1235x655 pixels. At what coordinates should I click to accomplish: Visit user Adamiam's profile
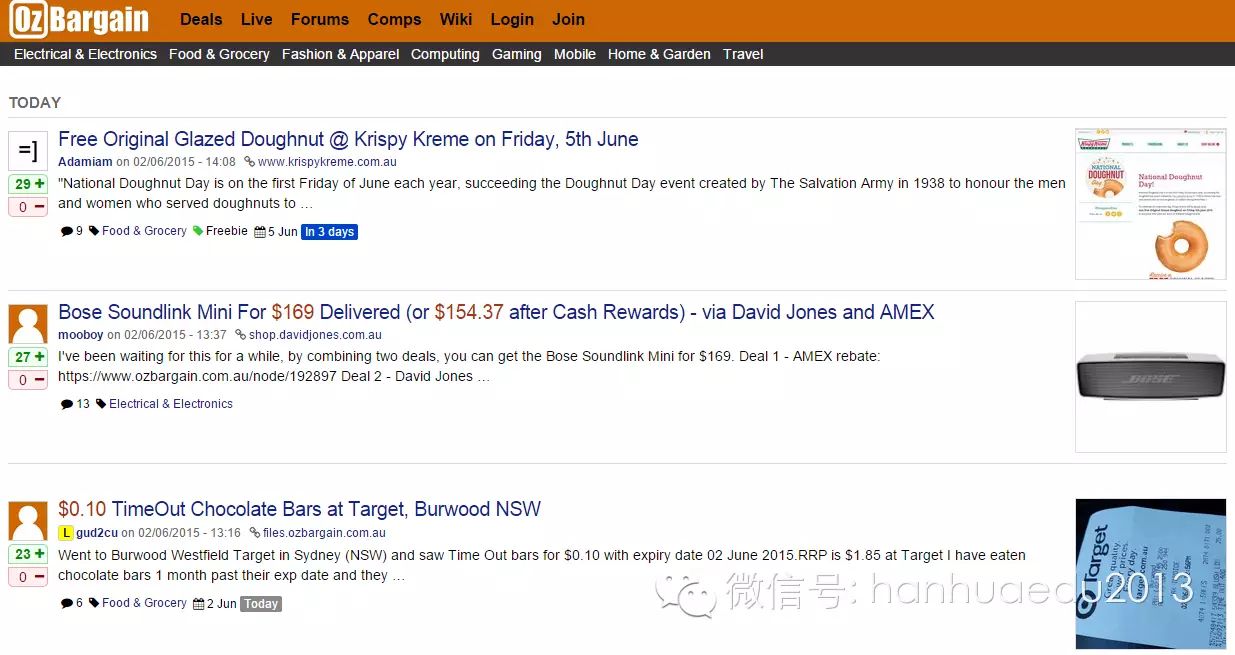[85, 162]
